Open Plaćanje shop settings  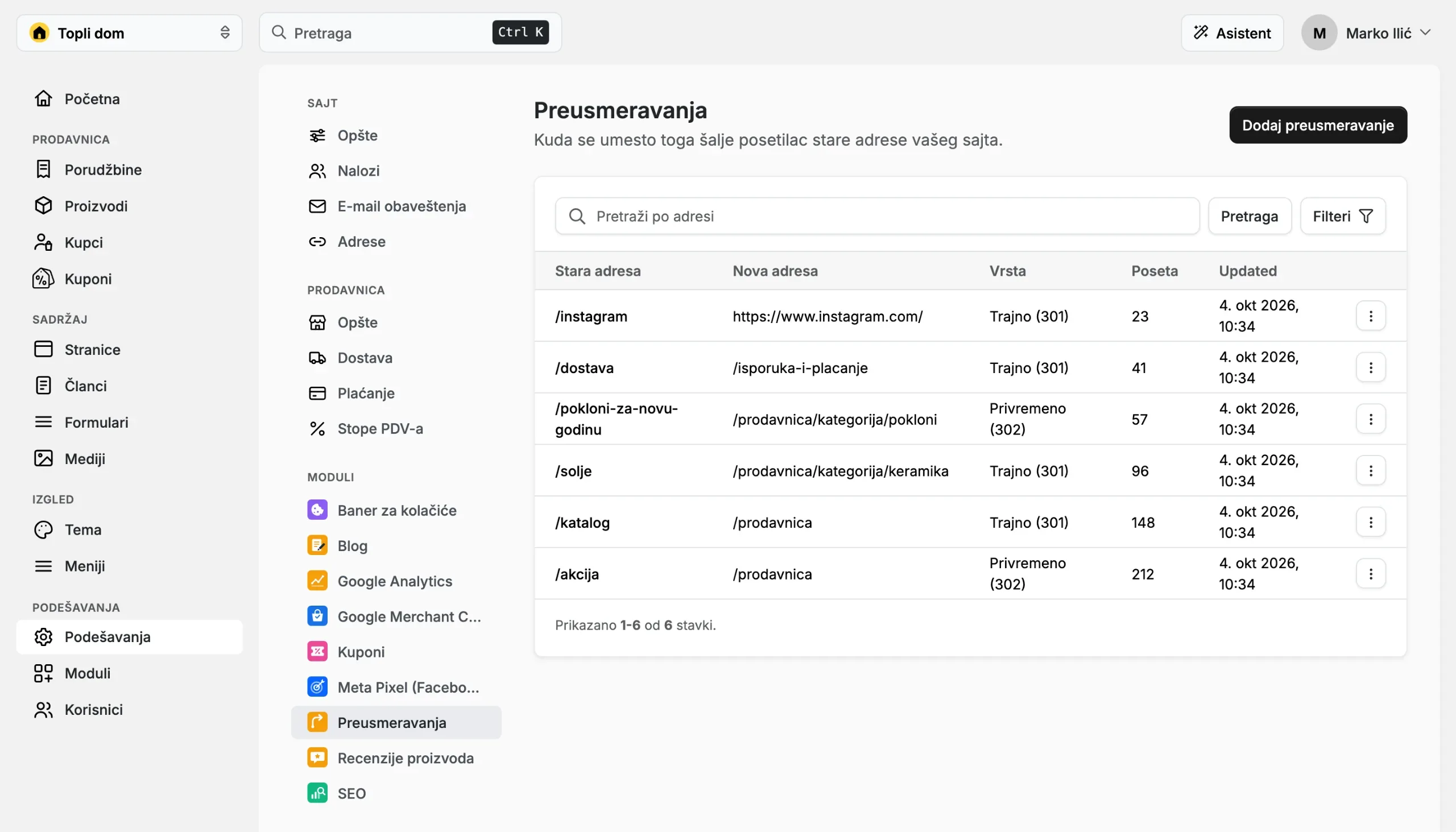[396, 393]
